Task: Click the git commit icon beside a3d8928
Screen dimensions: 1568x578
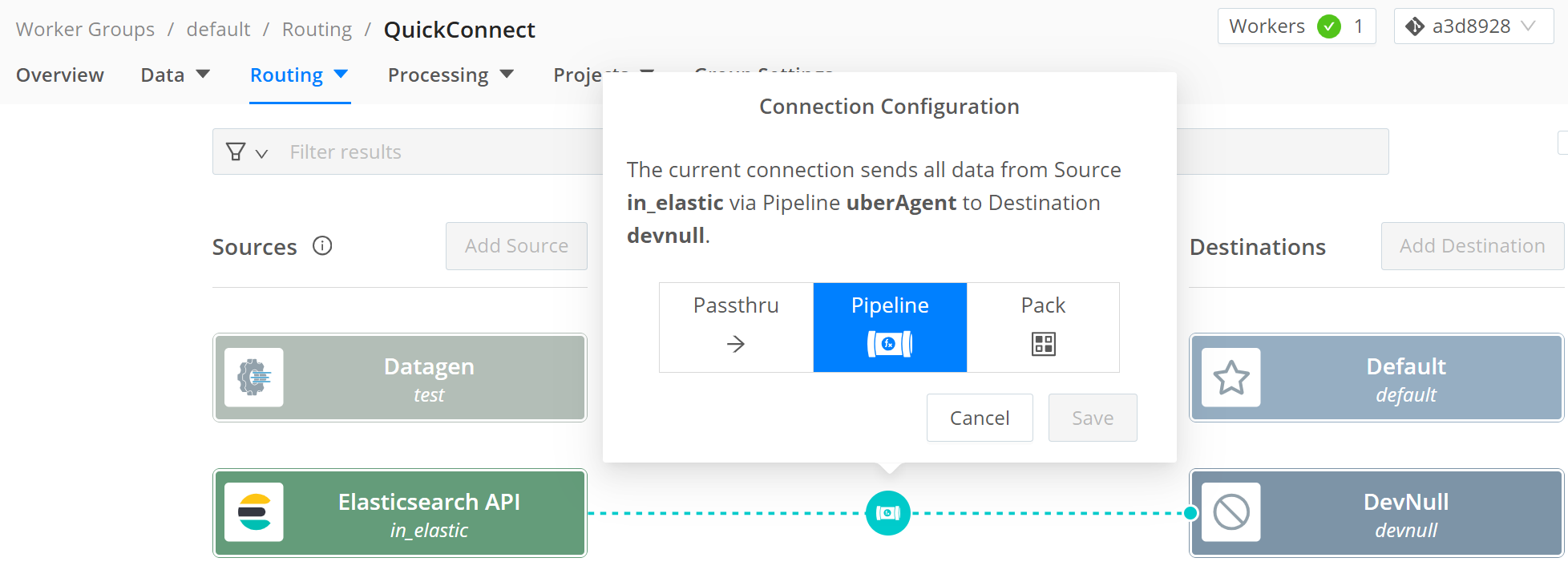Action: [x=1415, y=26]
